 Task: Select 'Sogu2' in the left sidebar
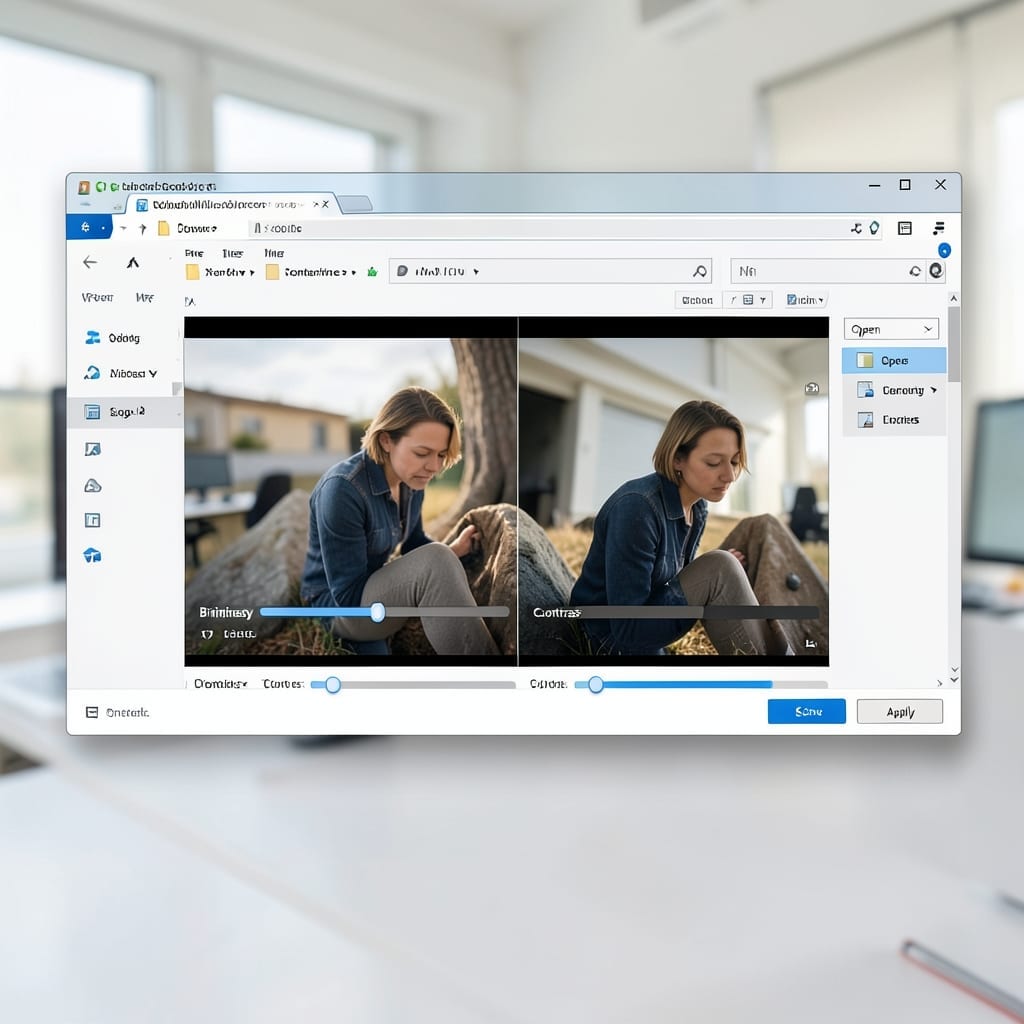point(124,411)
